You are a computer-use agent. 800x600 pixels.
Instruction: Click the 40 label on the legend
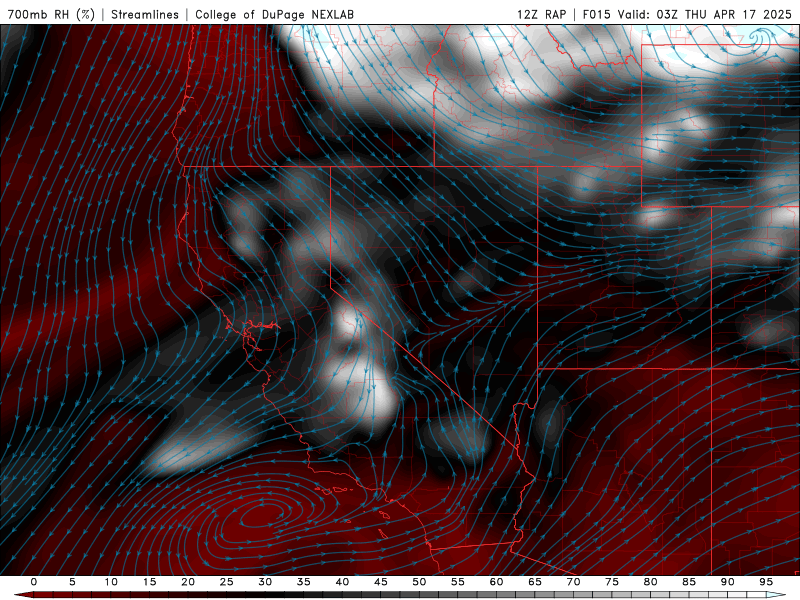click(x=342, y=582)
